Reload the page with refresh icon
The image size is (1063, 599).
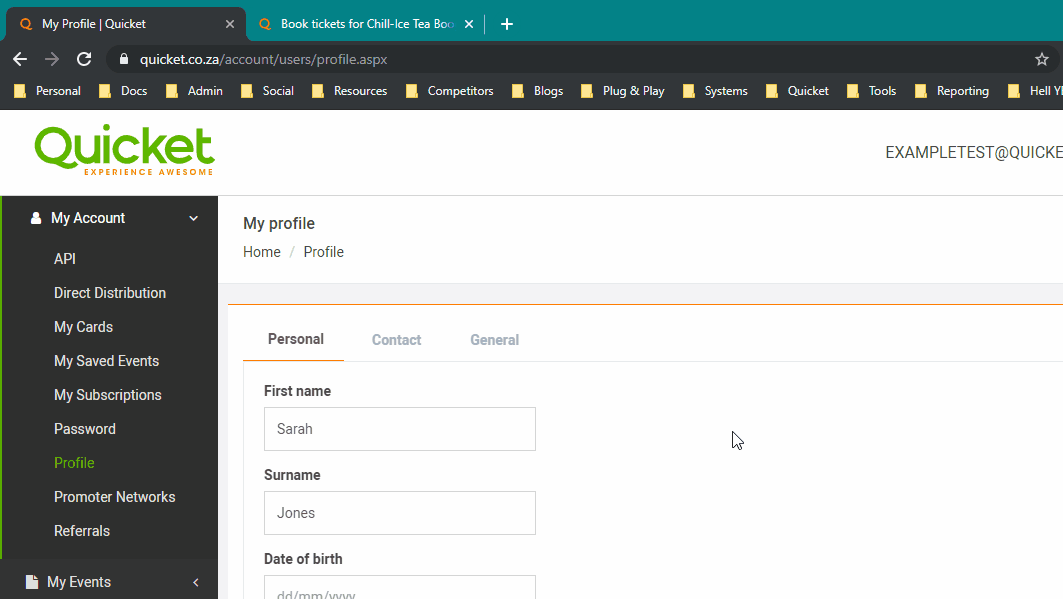(84, 60)
